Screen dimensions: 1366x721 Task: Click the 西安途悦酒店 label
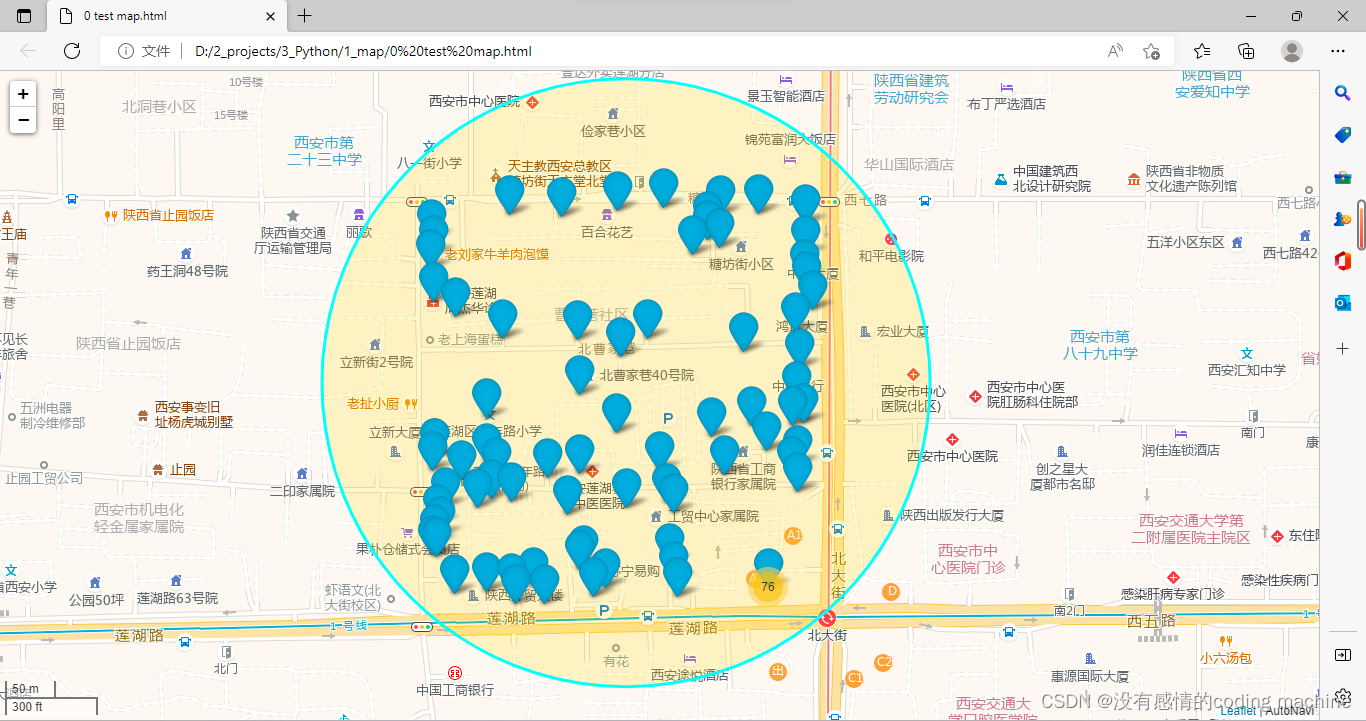[690, 675]
